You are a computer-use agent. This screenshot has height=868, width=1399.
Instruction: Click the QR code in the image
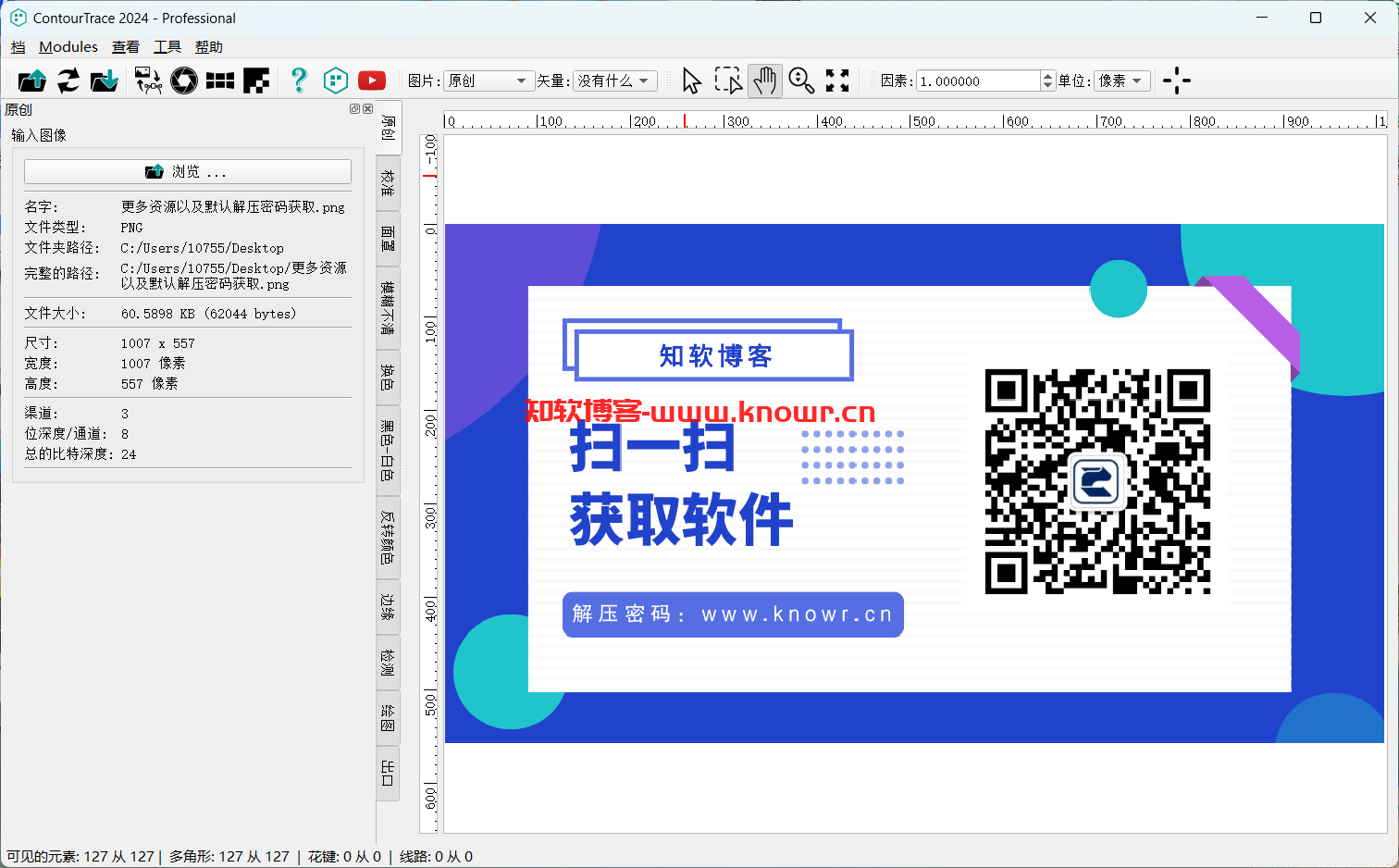point(1098,481)
